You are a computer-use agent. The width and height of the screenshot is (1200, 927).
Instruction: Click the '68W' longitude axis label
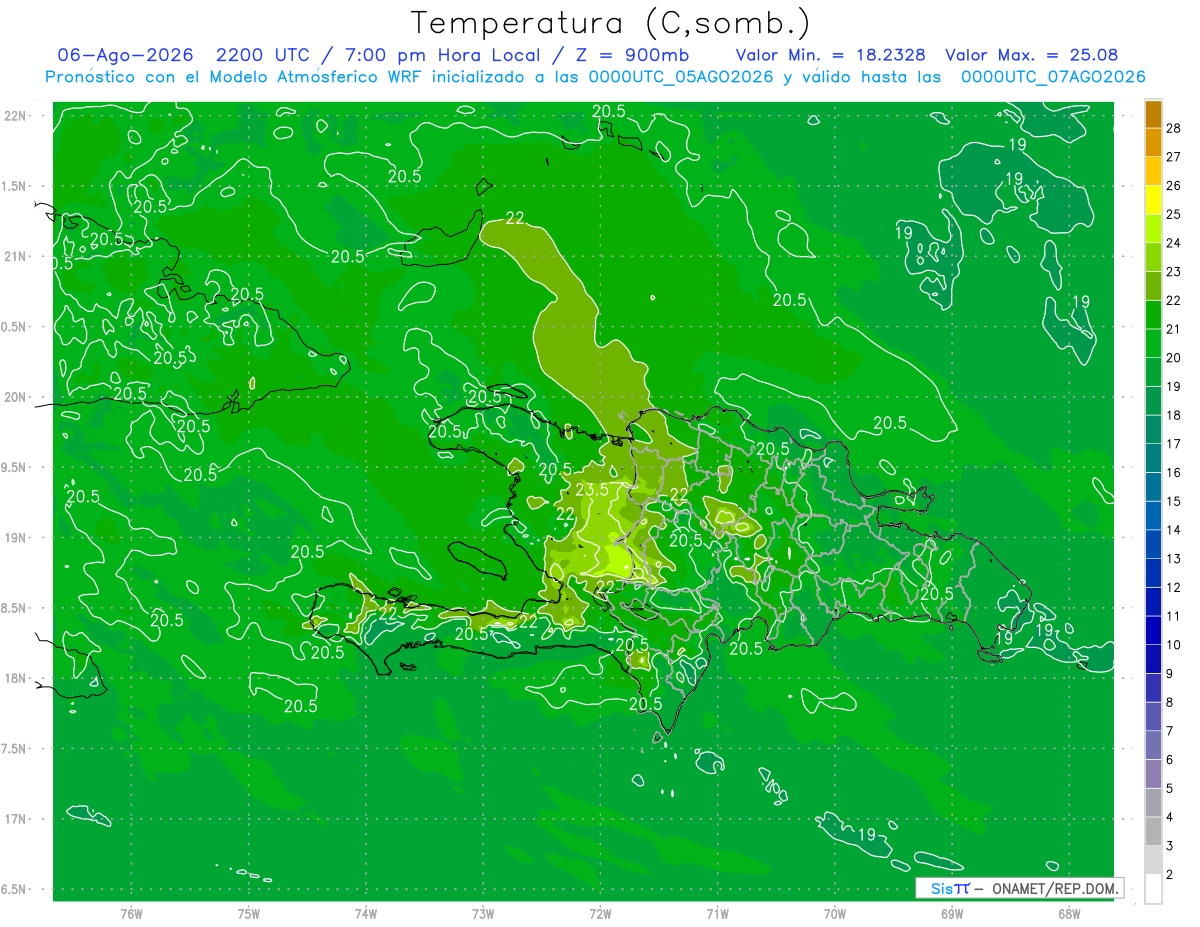pyautogui.click(x=1069, y=914)
